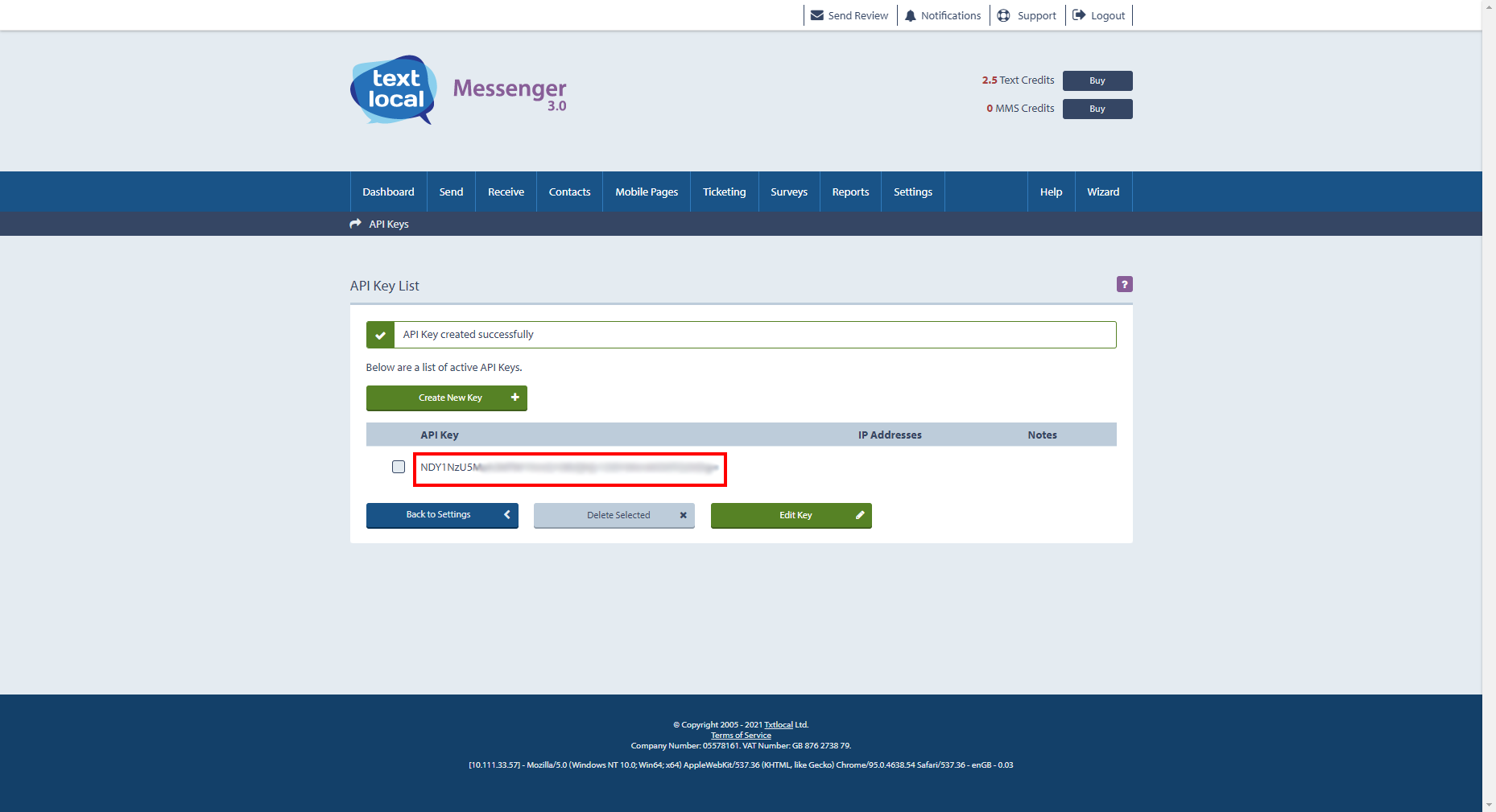Open the Mobile Pages menu
Image resolution: width=1496 pixels, height=812 pixels.
[x=647, y=192]
